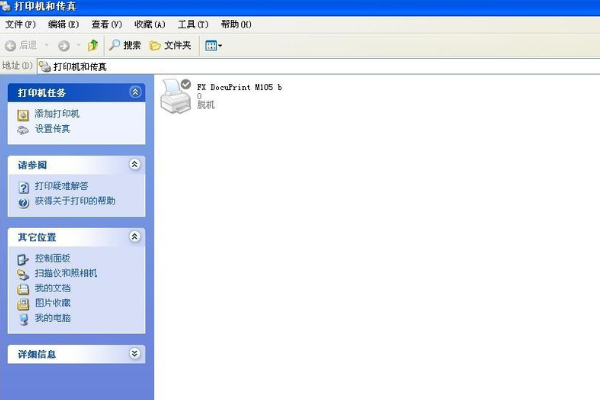
Task: Expand the 详细信息 panel
Action: 135,353
